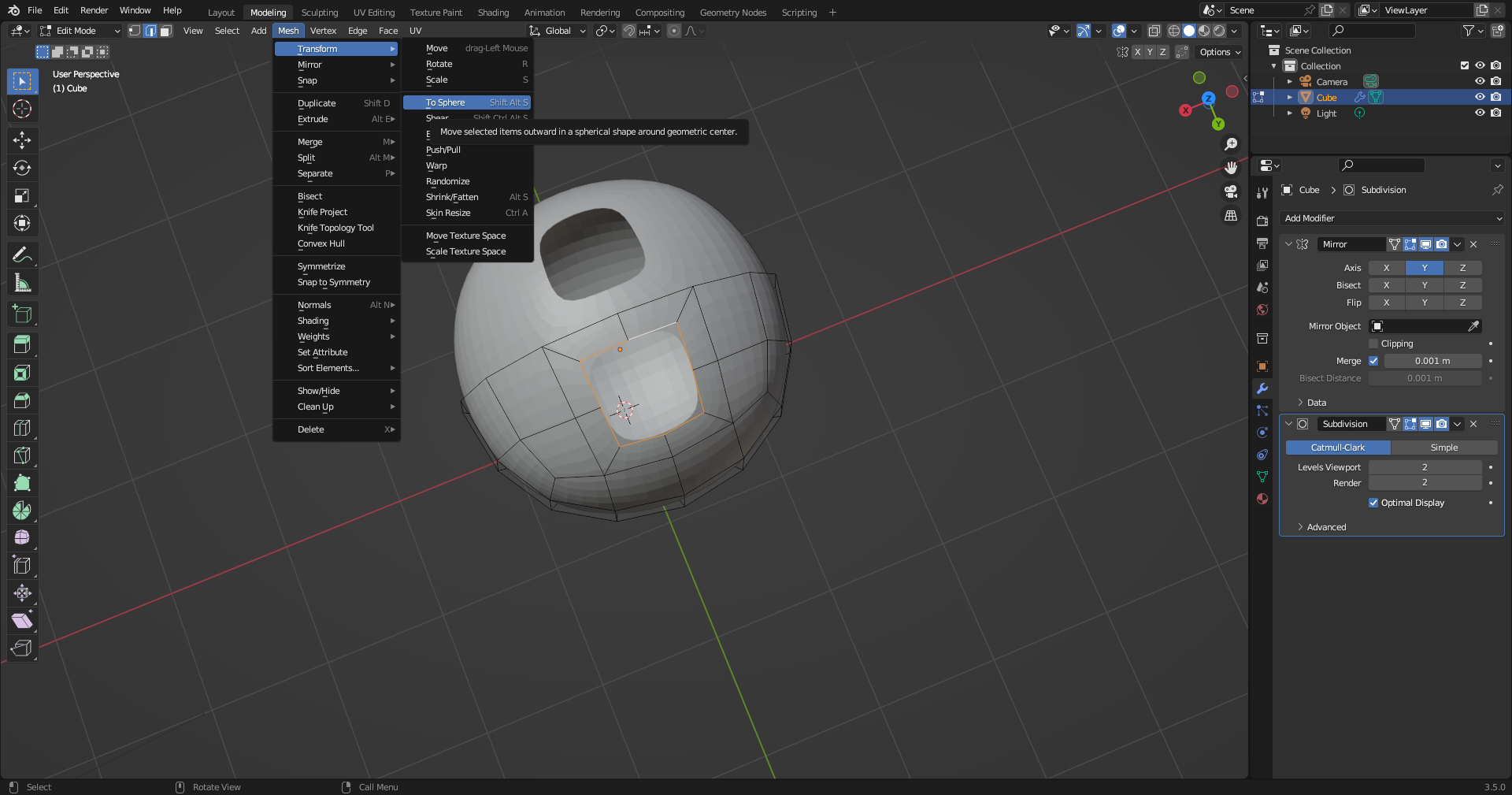Image resolution: width=1512 pixels, height=795 pixels.
Task: Select the Scale tool
Action: click(22, 195)
